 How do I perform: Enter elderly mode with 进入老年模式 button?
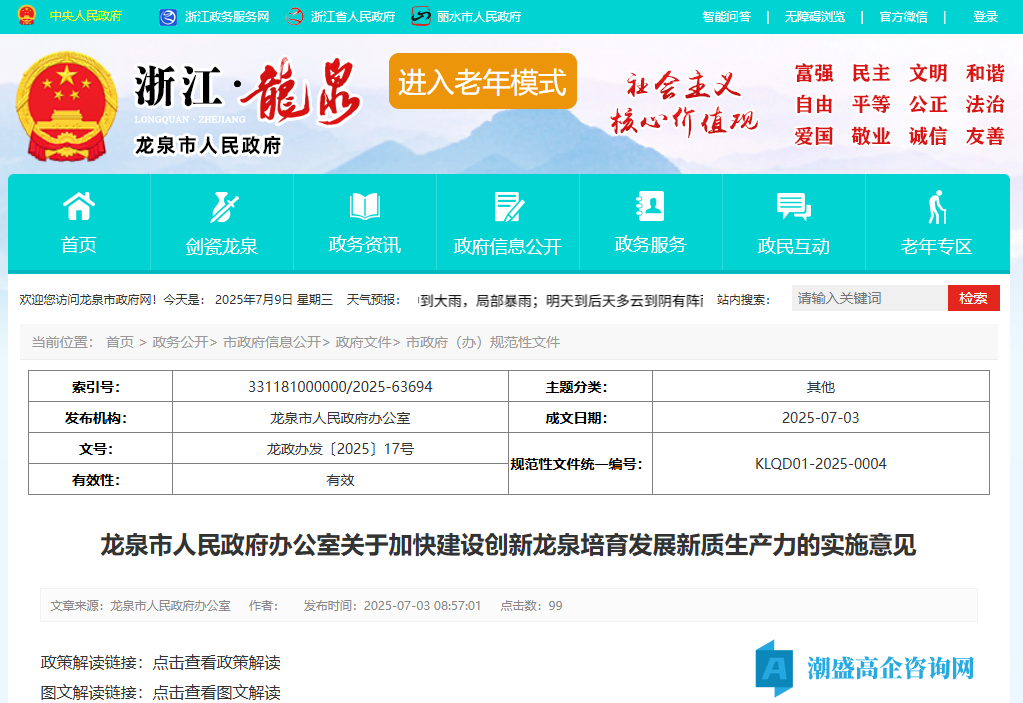pos(483,81)
